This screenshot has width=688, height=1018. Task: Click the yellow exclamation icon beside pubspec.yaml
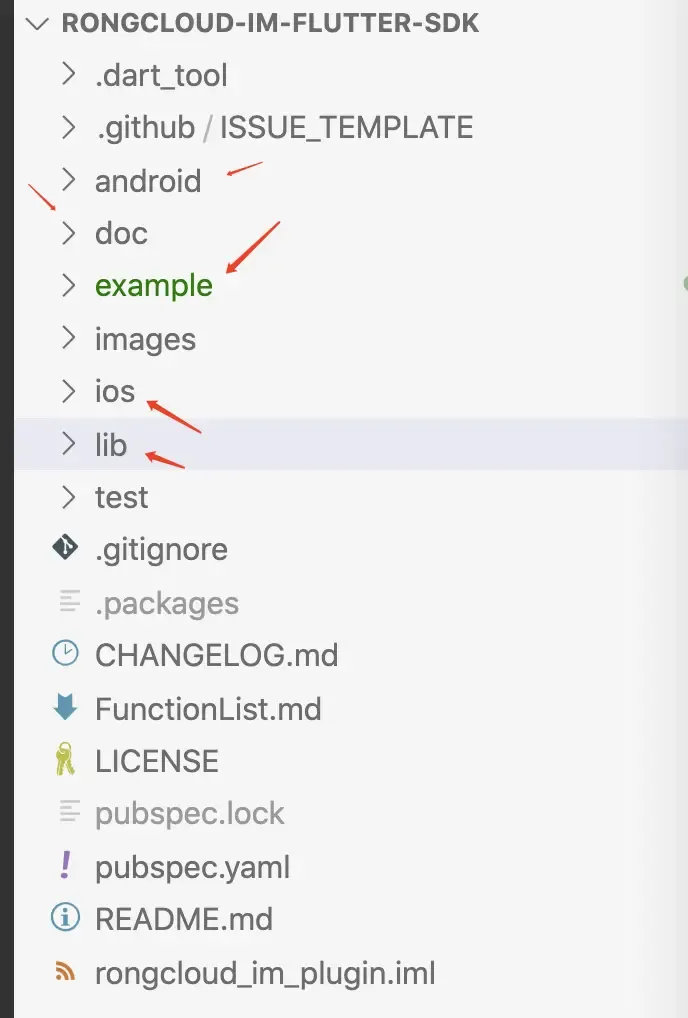pyautogui.click(x=65, y=866)
